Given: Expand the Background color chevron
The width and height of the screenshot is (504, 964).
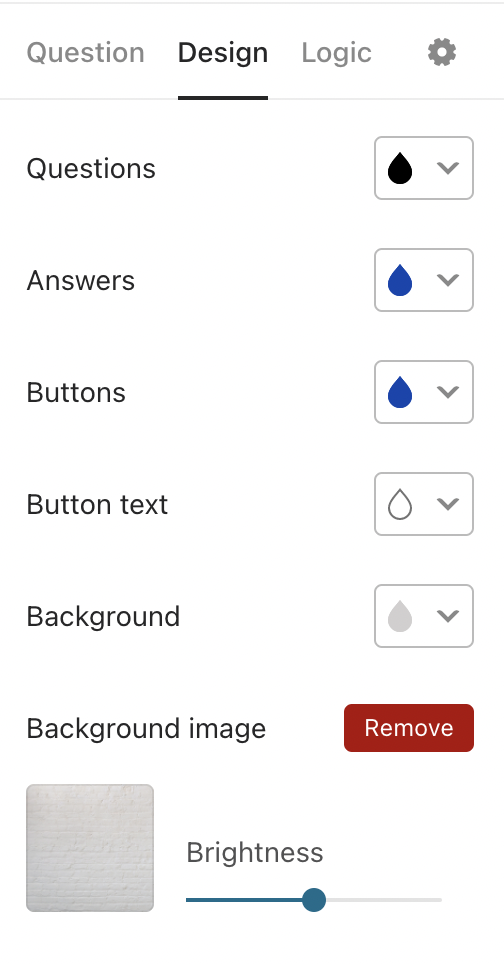Looking at the screenshot, I should [448, 615].
